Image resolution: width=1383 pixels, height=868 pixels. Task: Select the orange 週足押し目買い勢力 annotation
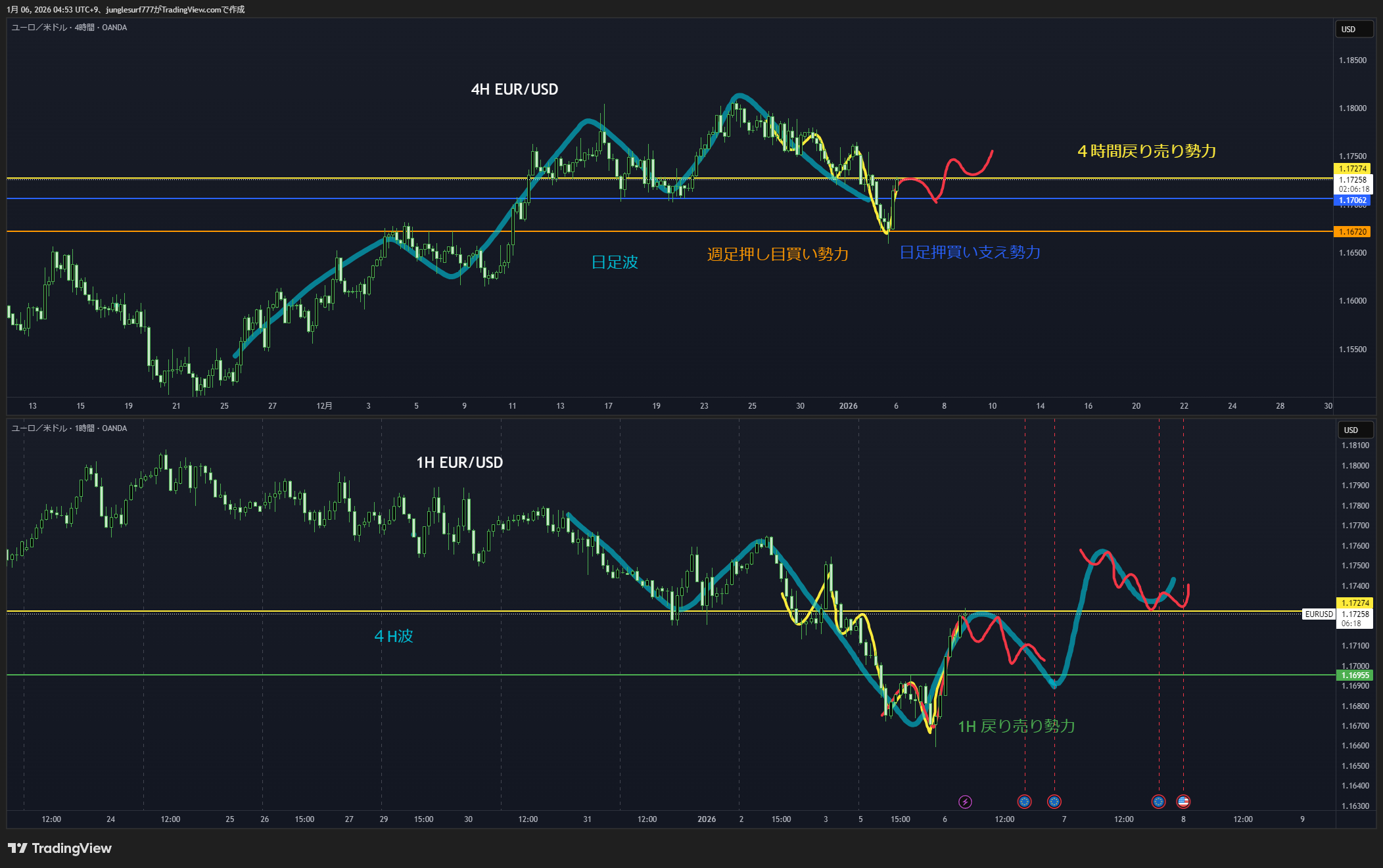coord(778,254)
